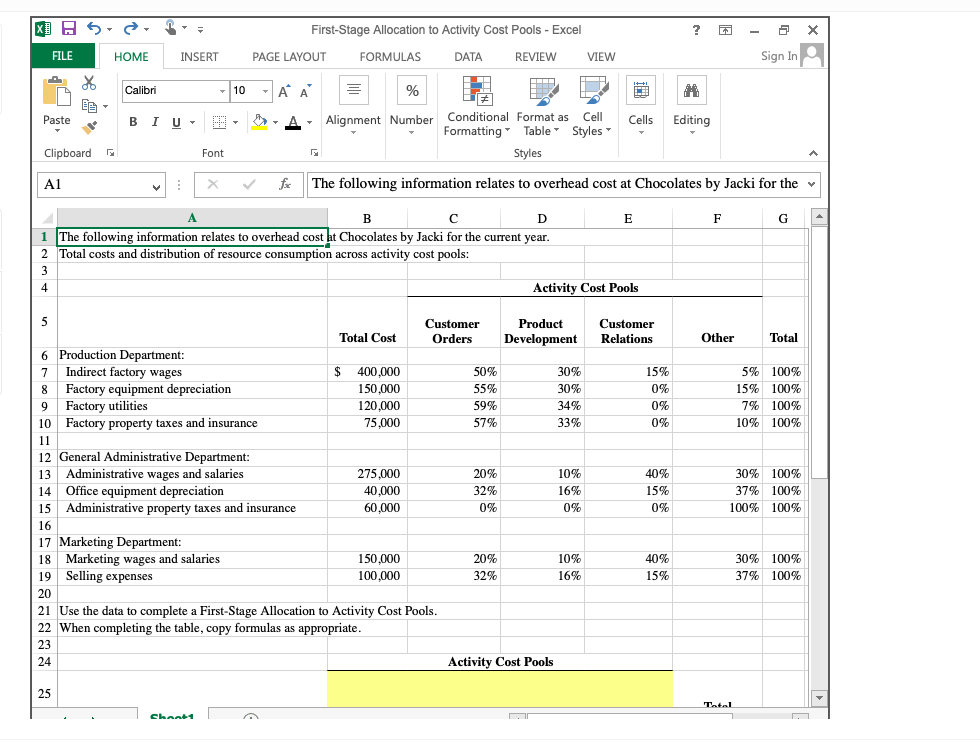Open the PAGE LAYOUT ribbon tab
This screenshot has height=744, width=980.
[288, 57]
